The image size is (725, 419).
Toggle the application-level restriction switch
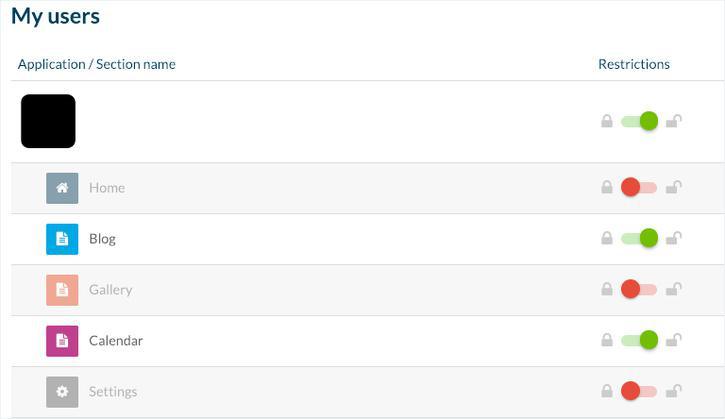tap(640, 122)
